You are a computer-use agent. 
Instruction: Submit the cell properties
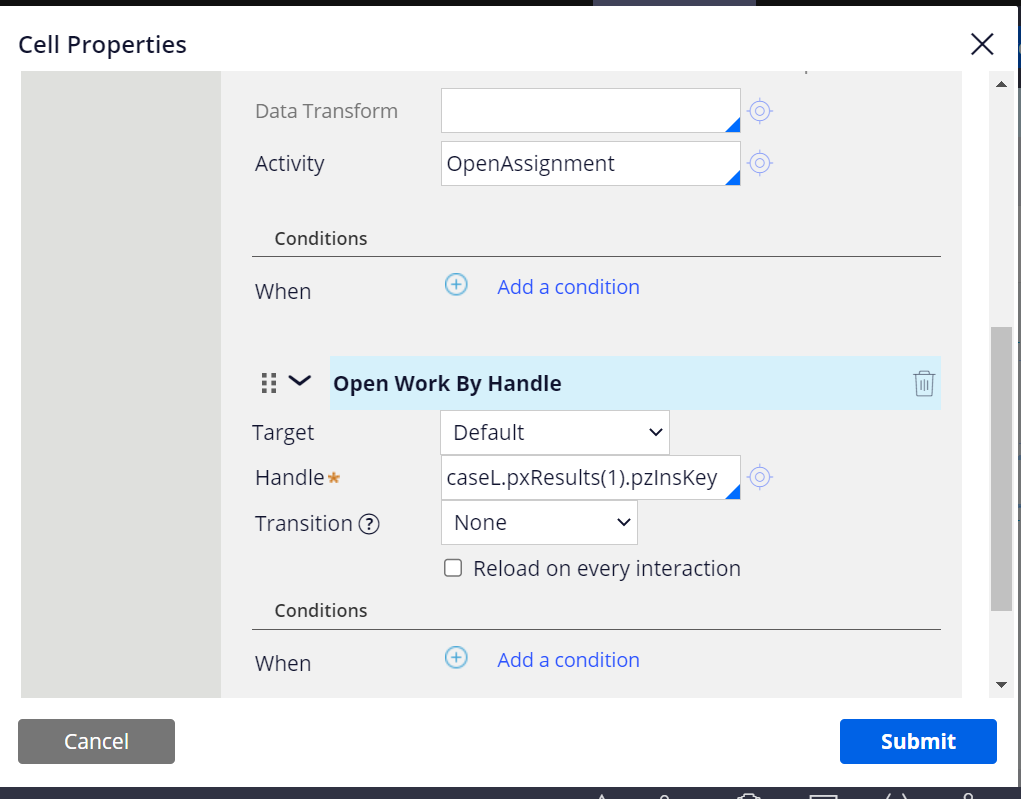917,741
